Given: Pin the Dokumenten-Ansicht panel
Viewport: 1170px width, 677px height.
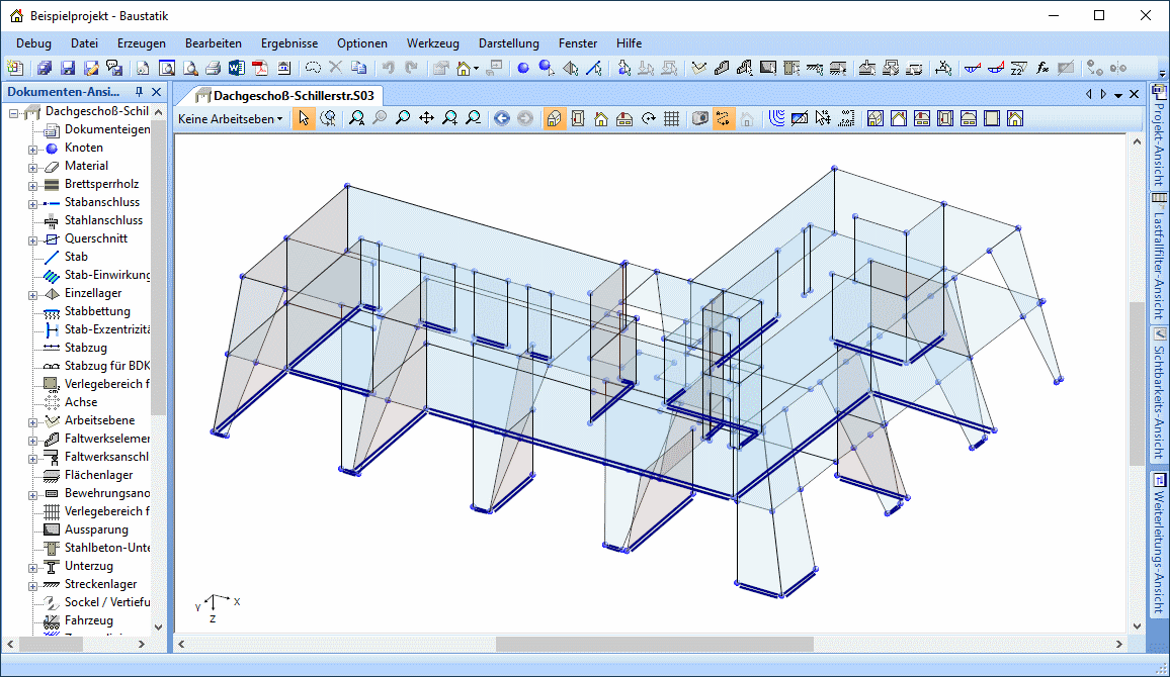Looking at the screenshot, I should click(139, 92).
